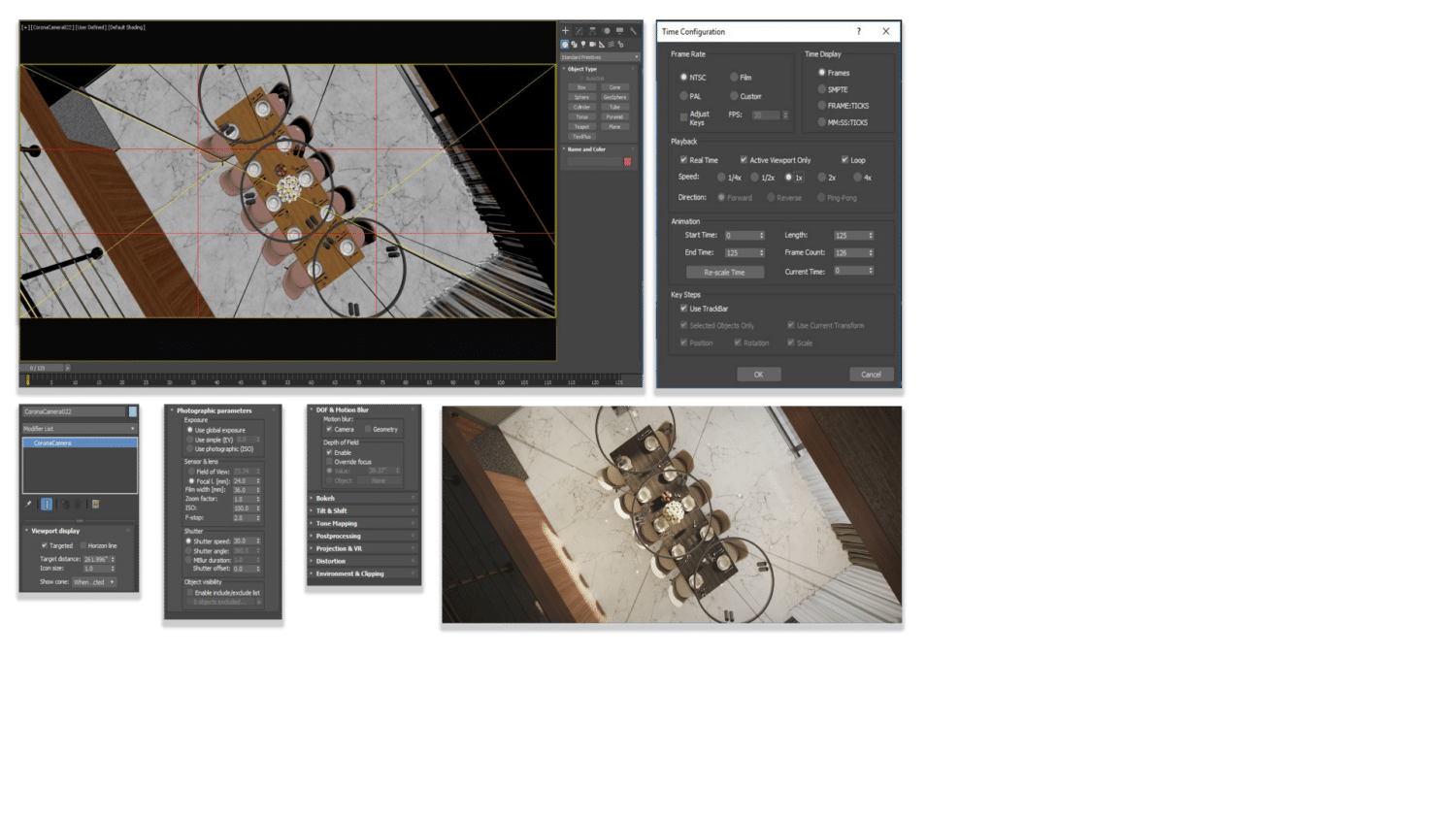Open the Modify panel tab icon
The height and width of the screenshot is (819, 1456).
pyautogui.click(x=579, y=30)
